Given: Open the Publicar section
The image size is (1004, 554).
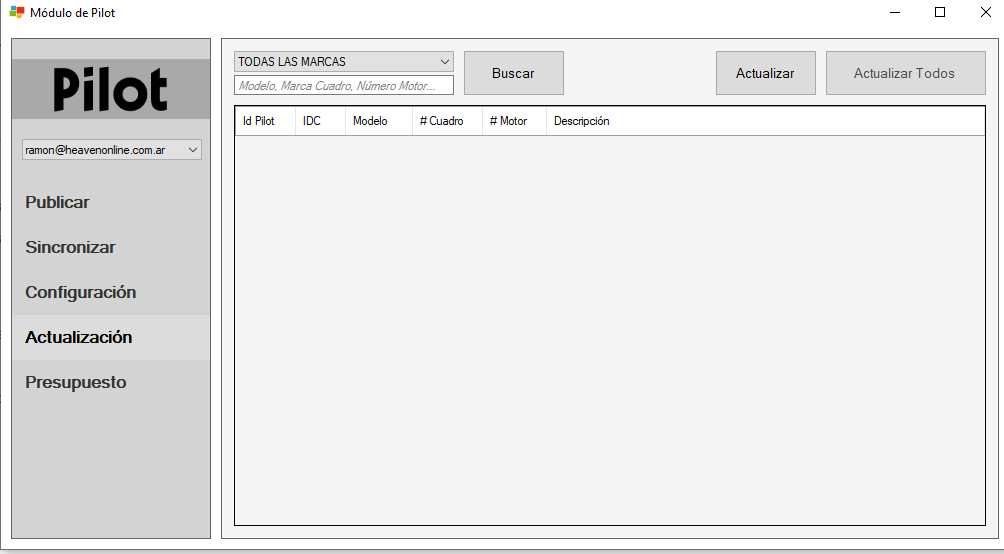Looking at the screenshot, I should 111,202.
